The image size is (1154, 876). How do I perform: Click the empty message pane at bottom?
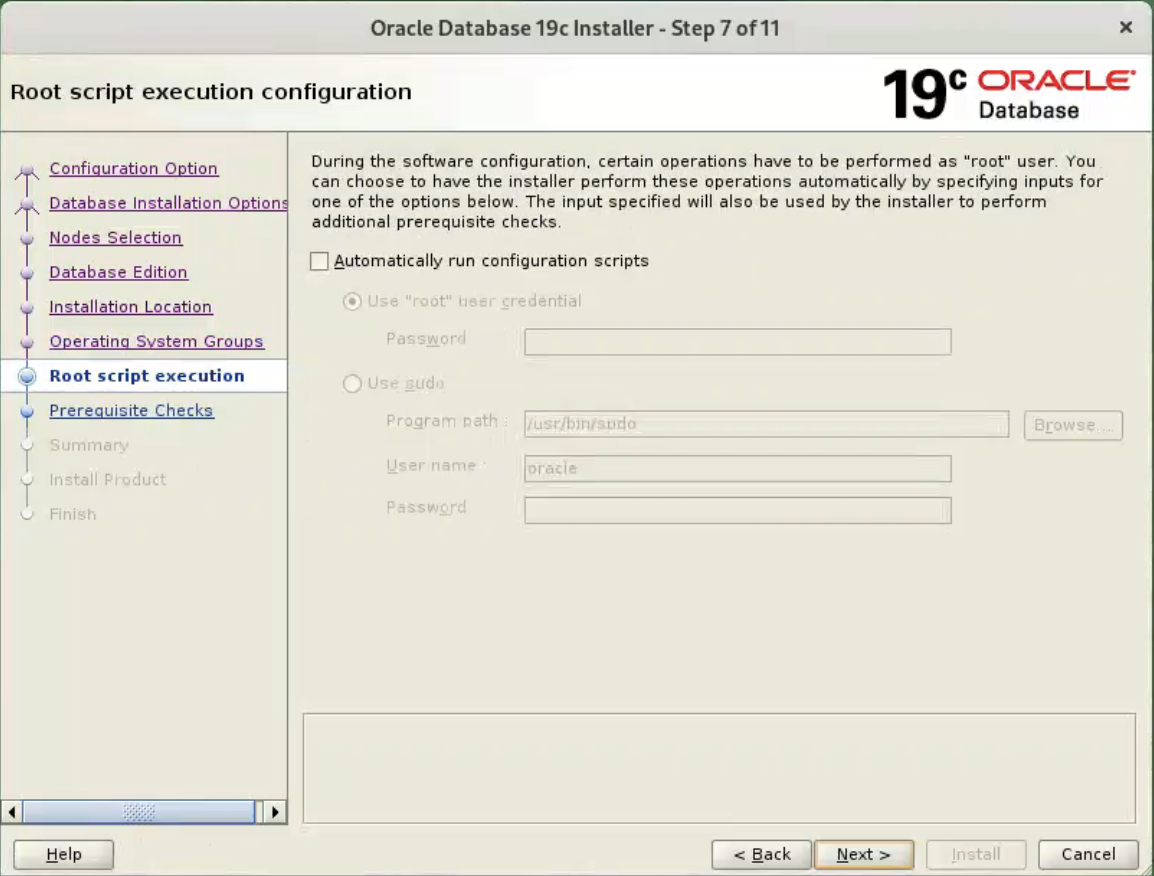point(719,768)
